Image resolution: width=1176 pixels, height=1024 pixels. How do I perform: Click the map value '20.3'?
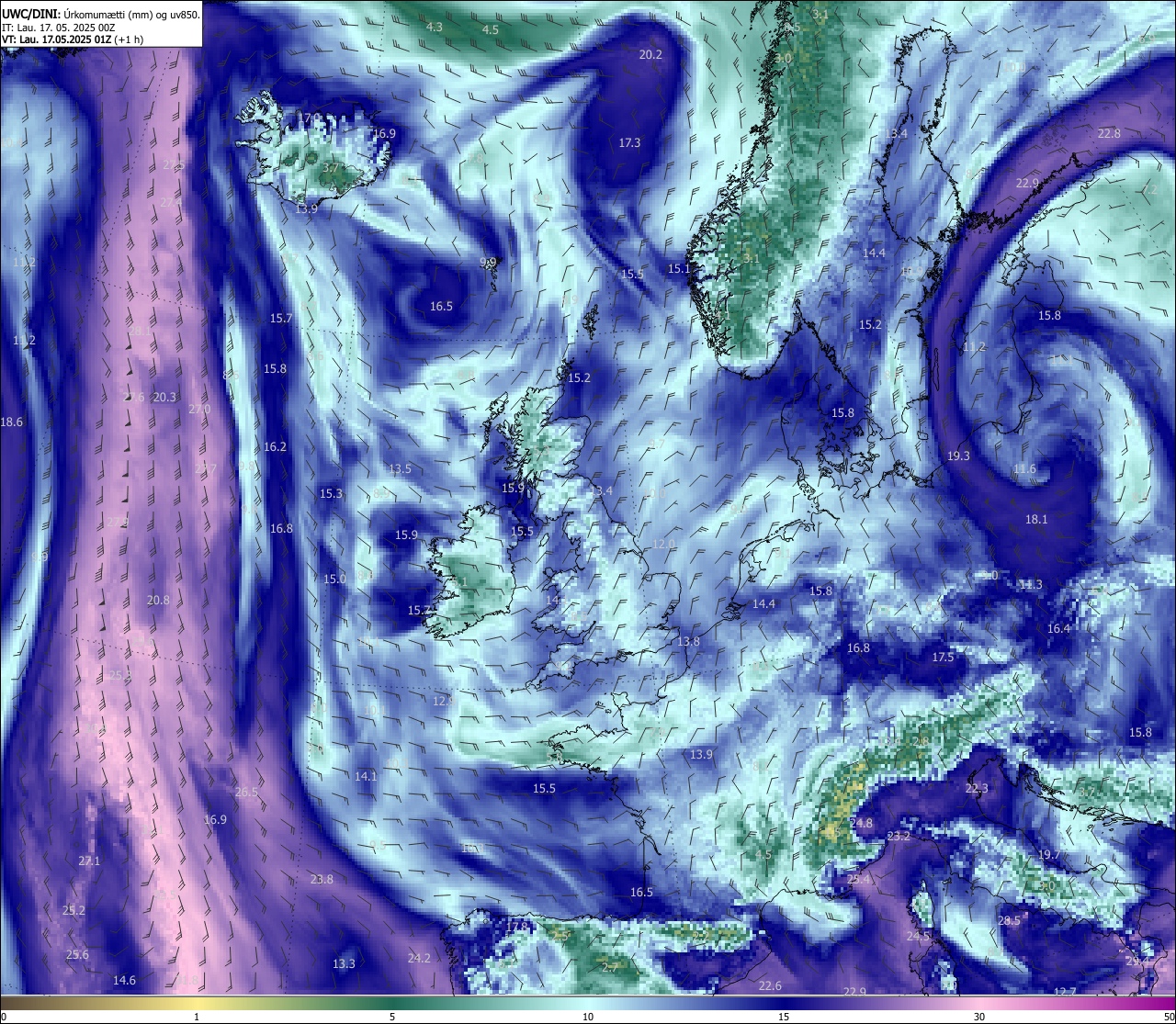[x=164, y=398]
